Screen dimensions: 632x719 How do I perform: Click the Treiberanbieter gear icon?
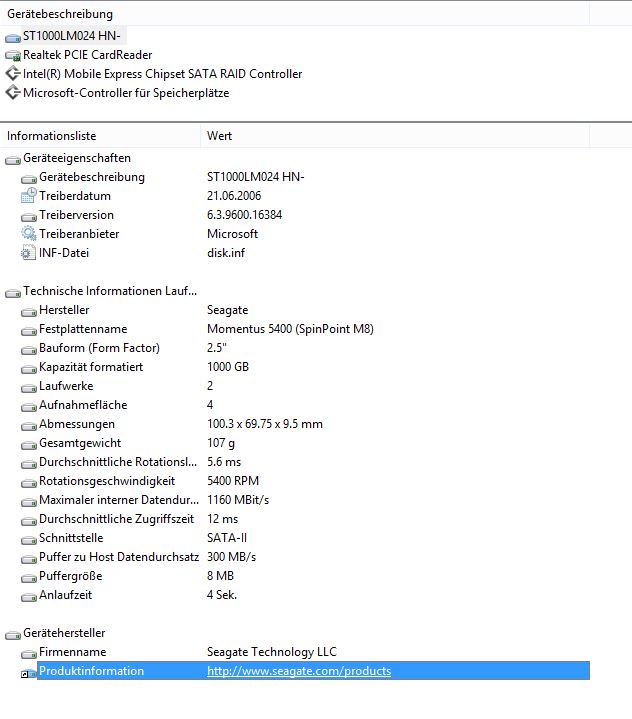29,234
